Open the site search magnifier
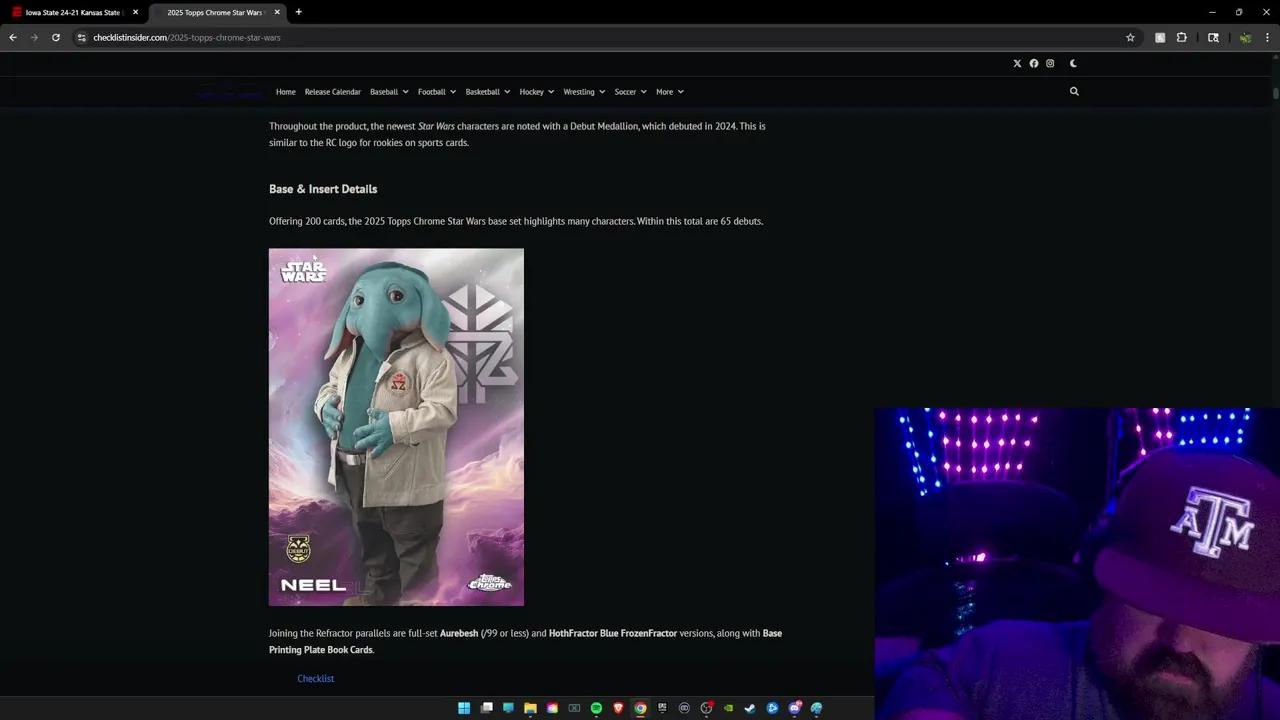 coord(1074,91)
